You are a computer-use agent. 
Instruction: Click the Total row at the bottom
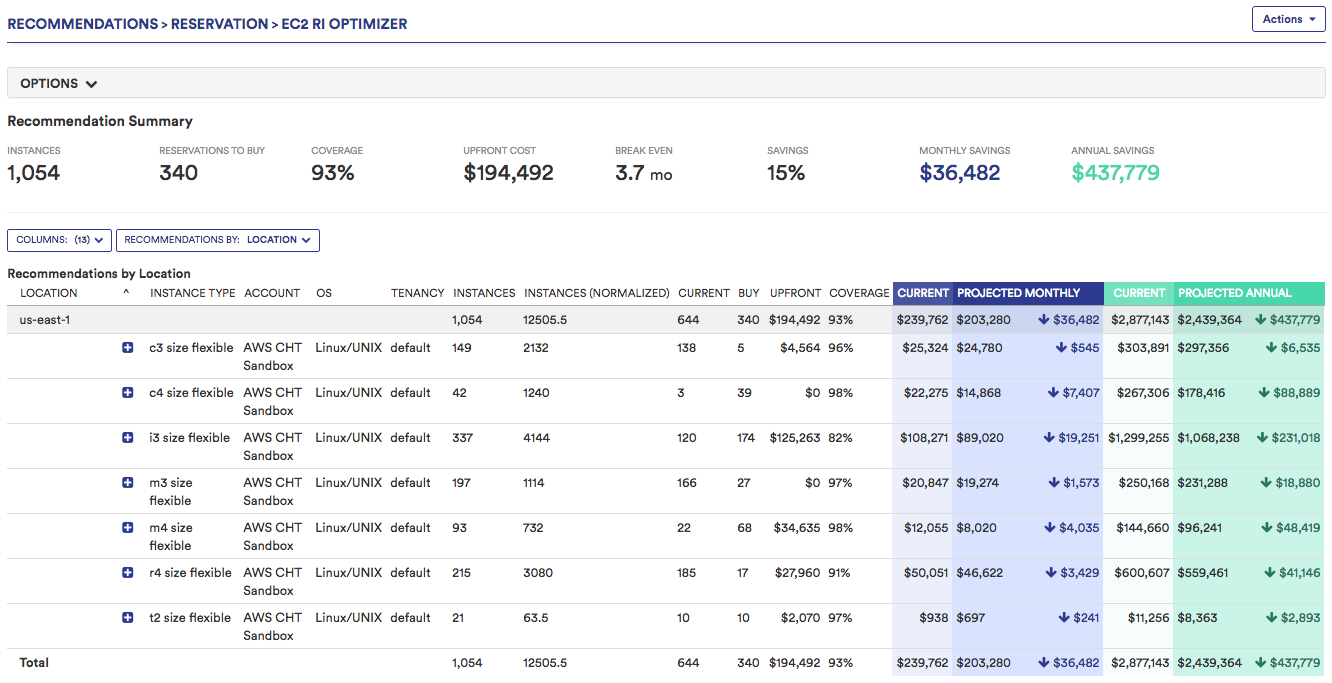34,662
